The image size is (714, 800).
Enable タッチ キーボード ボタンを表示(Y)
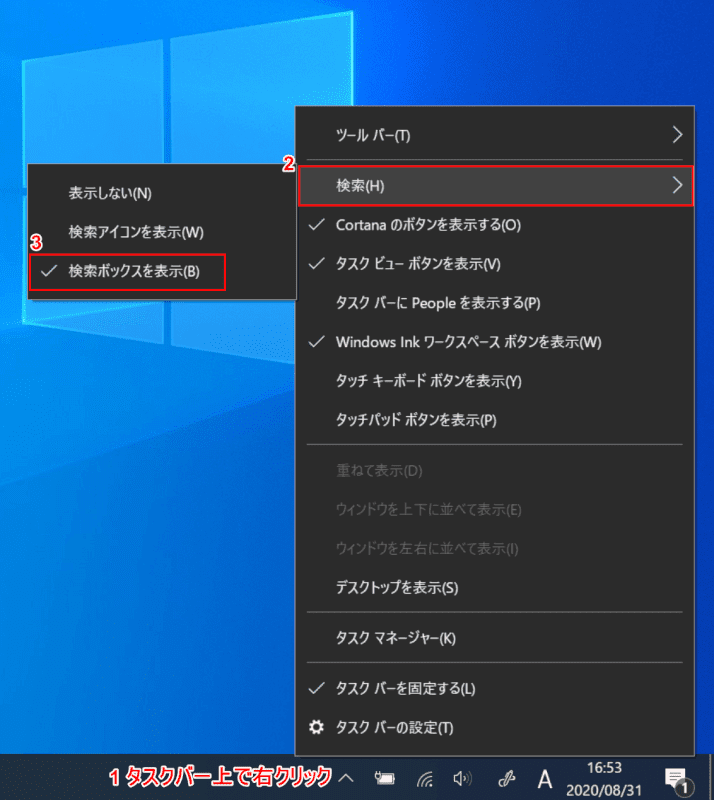[x=495, y=381]
